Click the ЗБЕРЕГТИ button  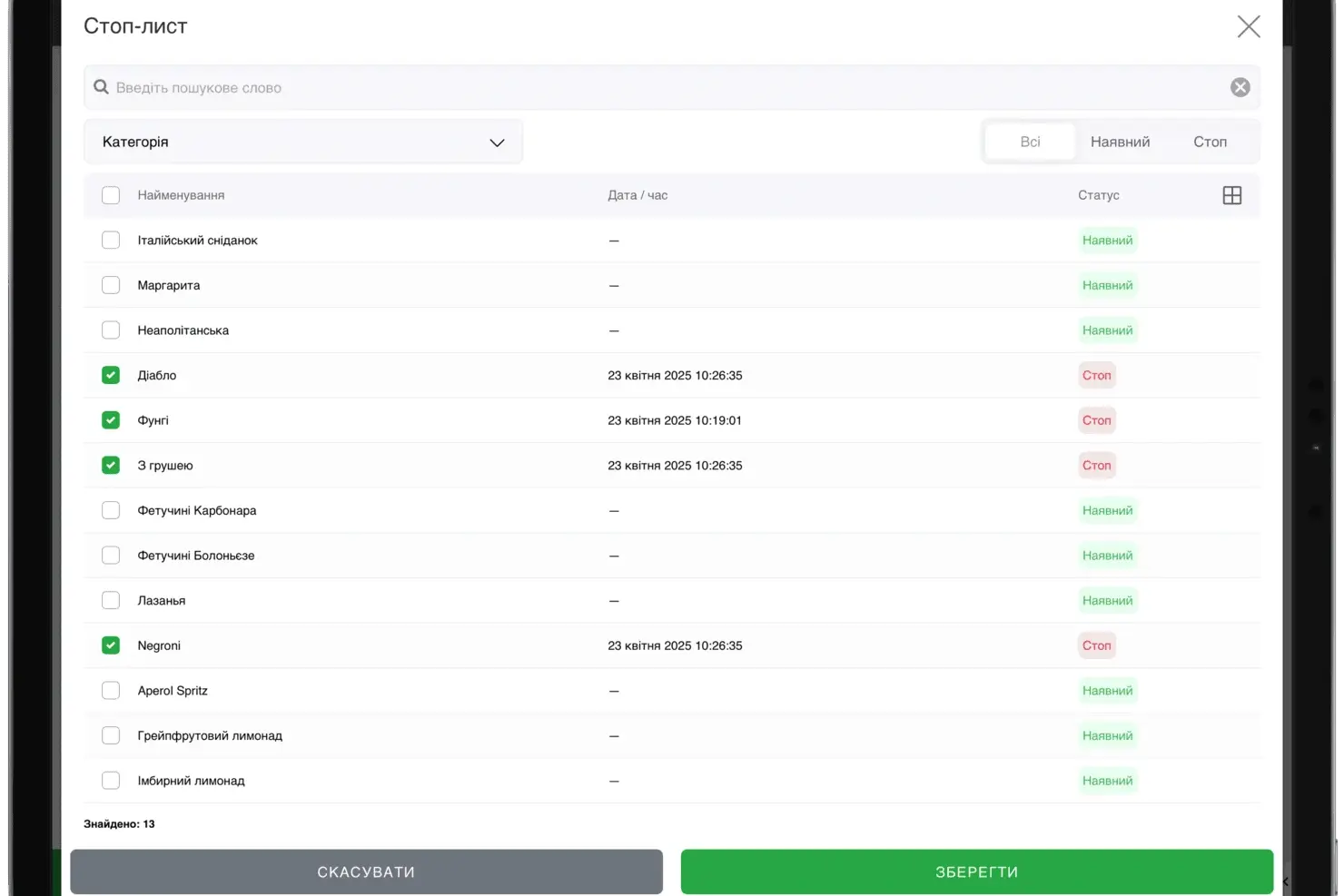tap(977, 871)
